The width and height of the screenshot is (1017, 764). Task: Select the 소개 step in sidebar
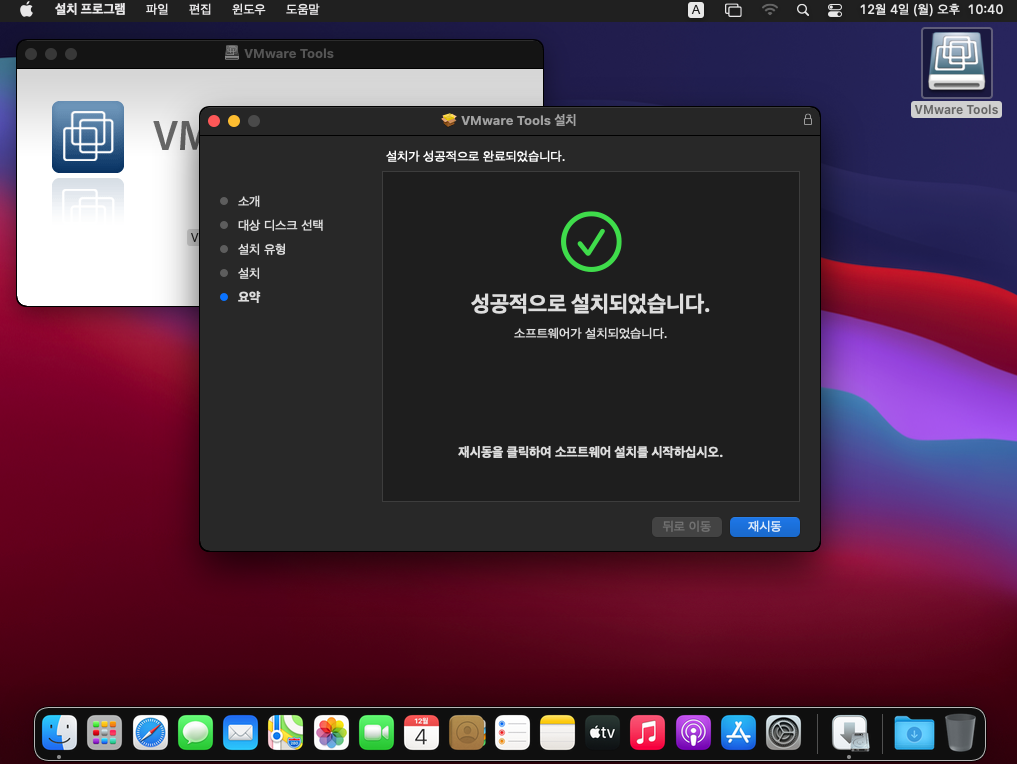click(x=248, y=201)
